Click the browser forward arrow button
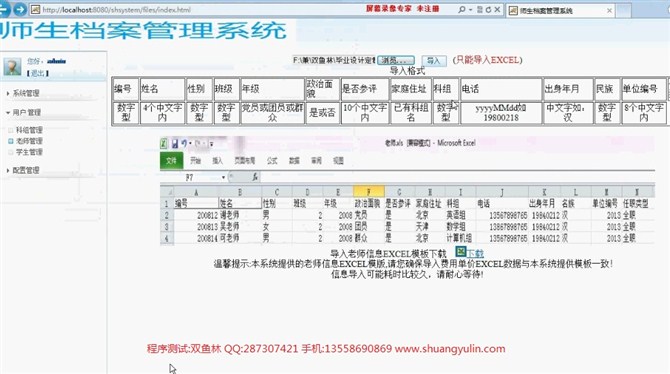 [20, 9]
